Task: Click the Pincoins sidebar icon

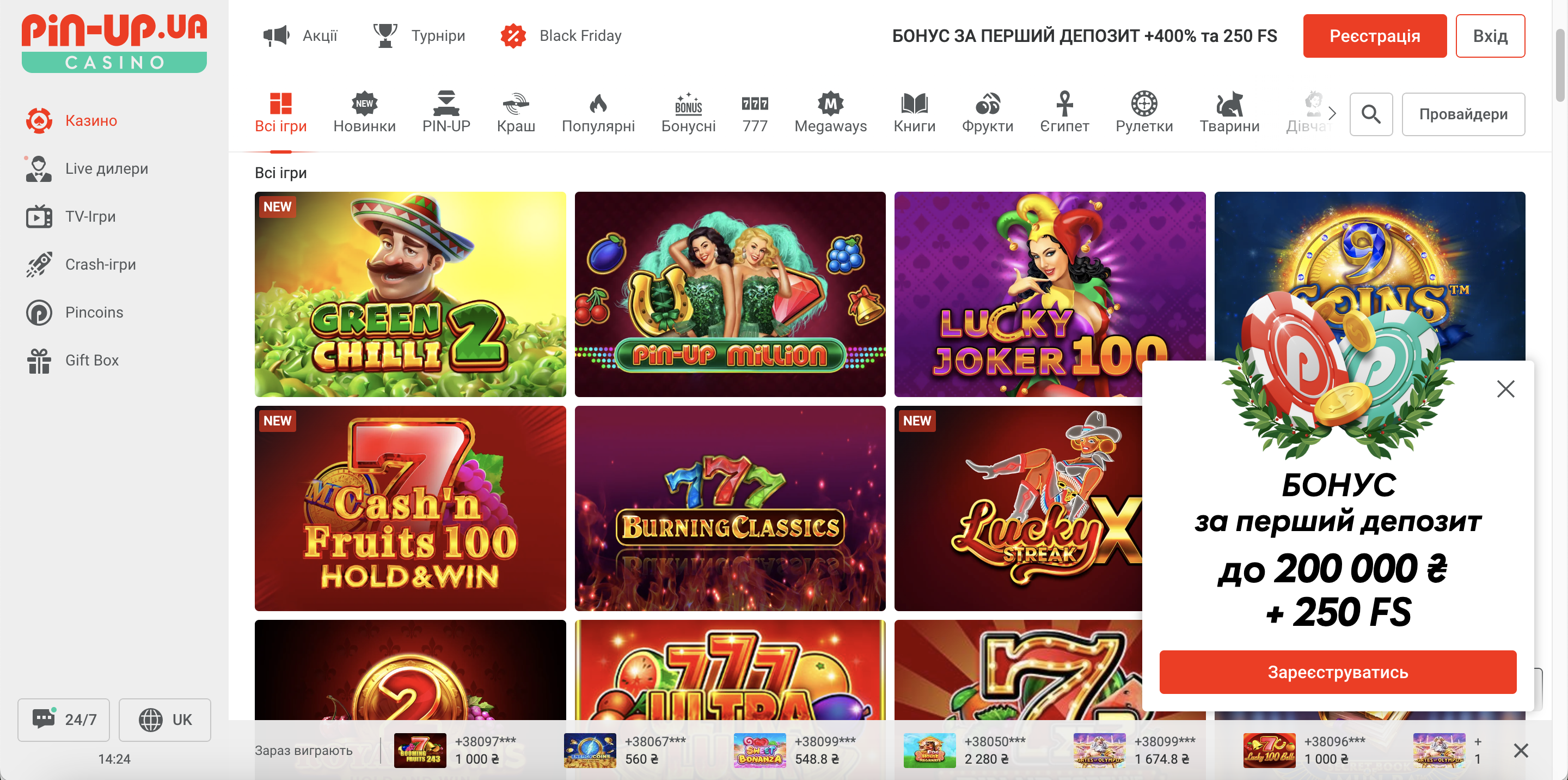Action: (x=39, y=312)
